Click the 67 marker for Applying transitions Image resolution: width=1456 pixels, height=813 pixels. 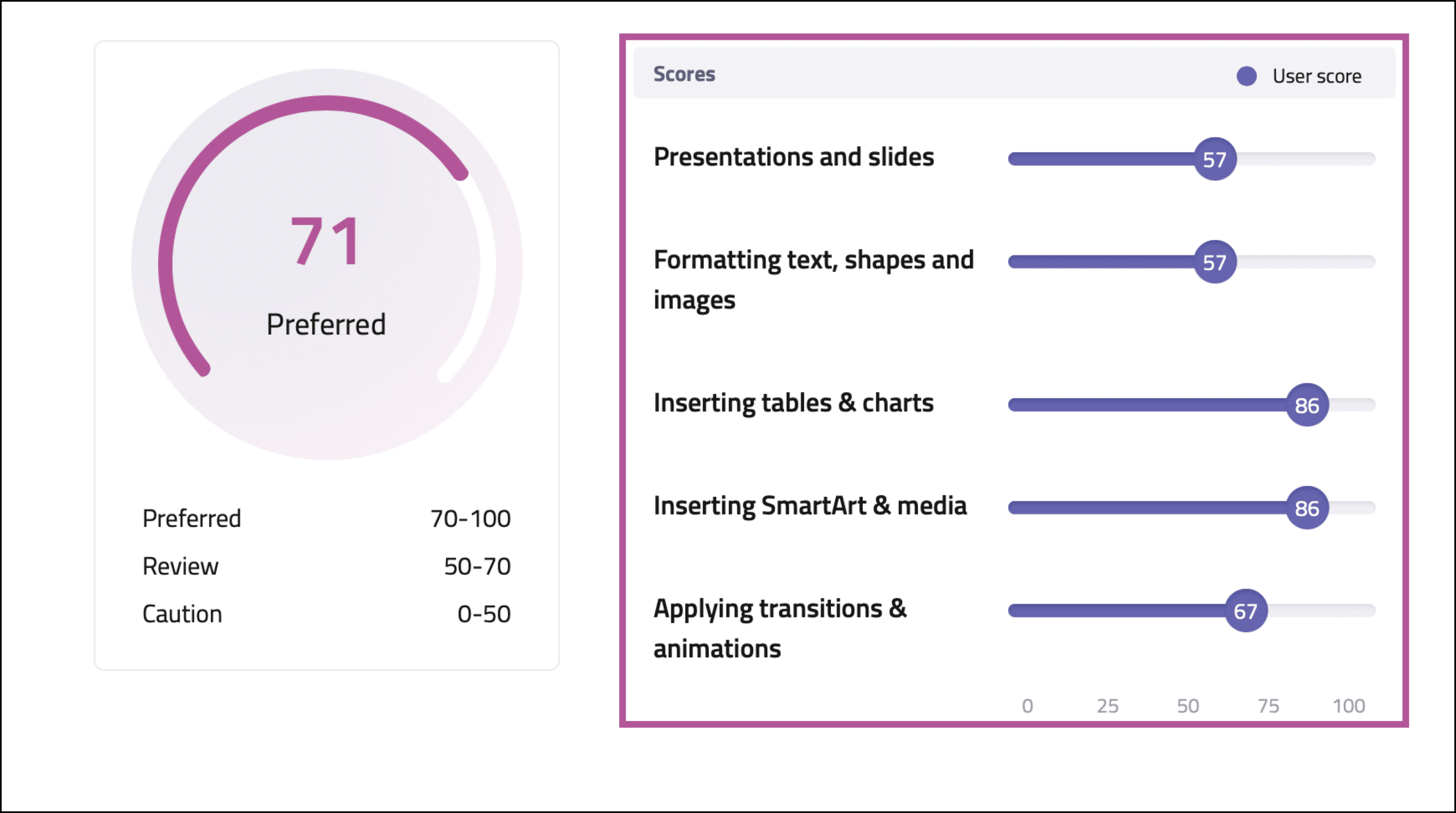point(1246,611)
